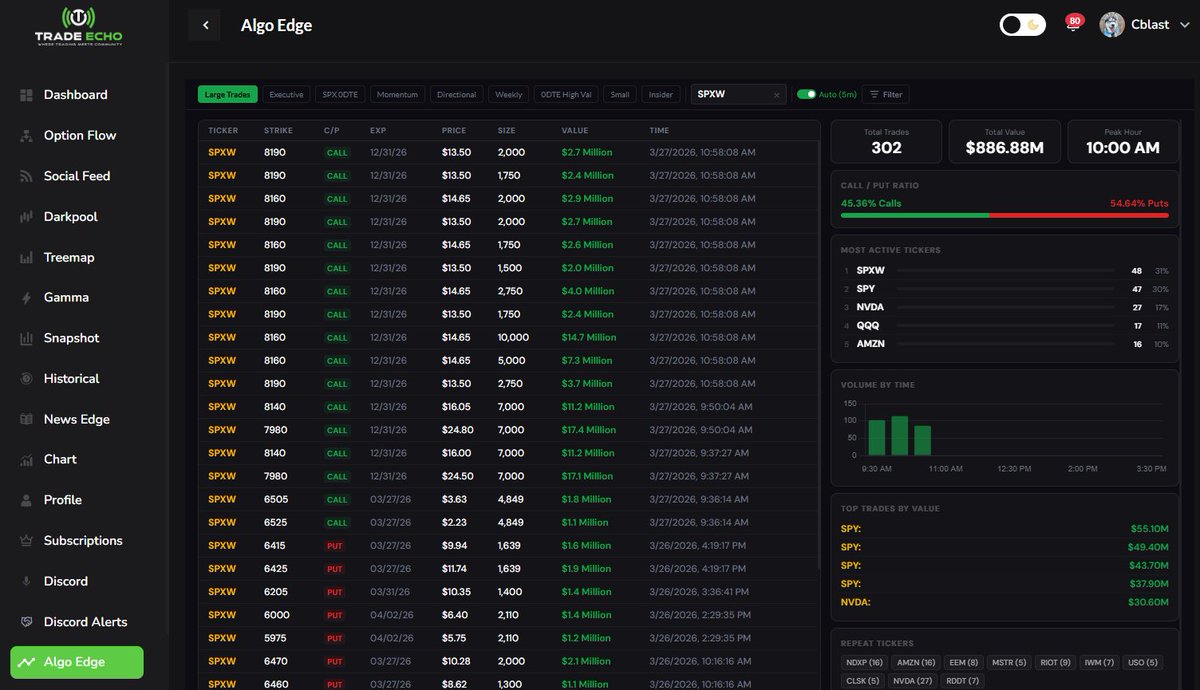Click the 10:00 AM volume bar
1200x690 pixels.
899,436
